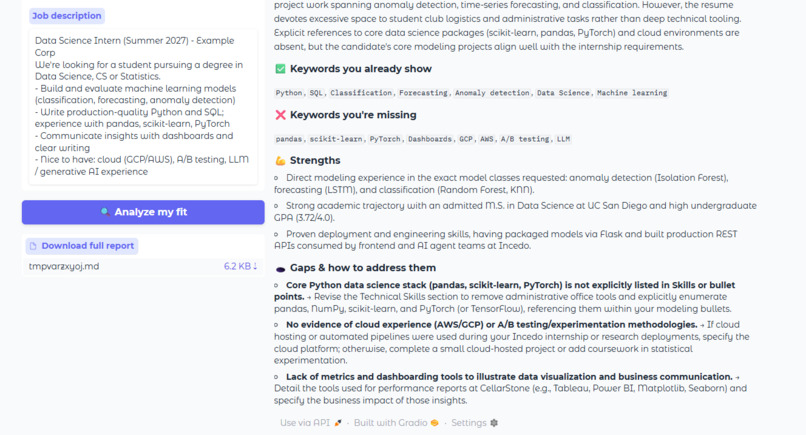Image resolution: width=806 pixels, height=435 pixels.
Task: Click the Anomaly detection keyword tag
Action: (x=492, y=93)
